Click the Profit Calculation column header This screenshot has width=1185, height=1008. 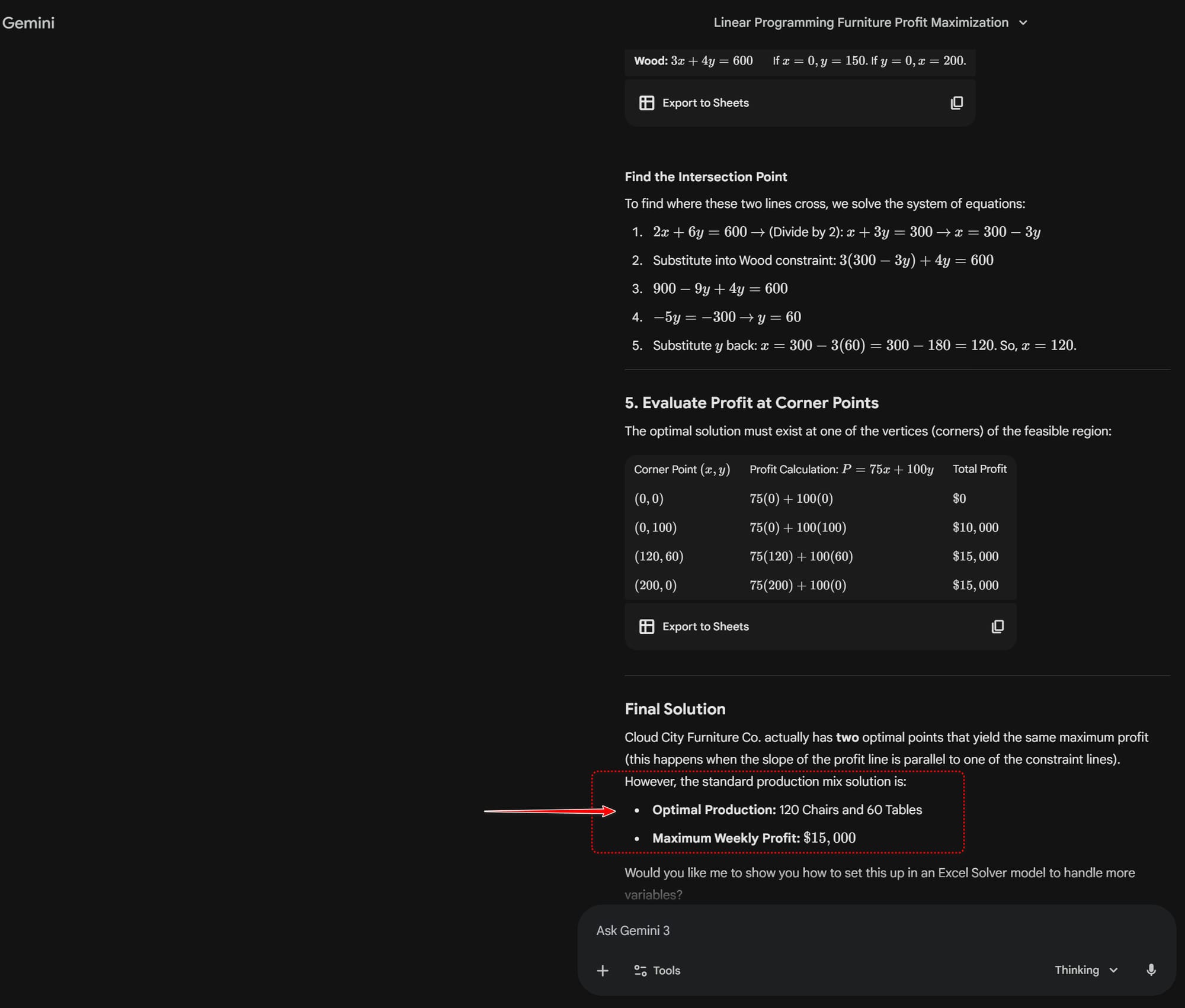pos(841,469)
